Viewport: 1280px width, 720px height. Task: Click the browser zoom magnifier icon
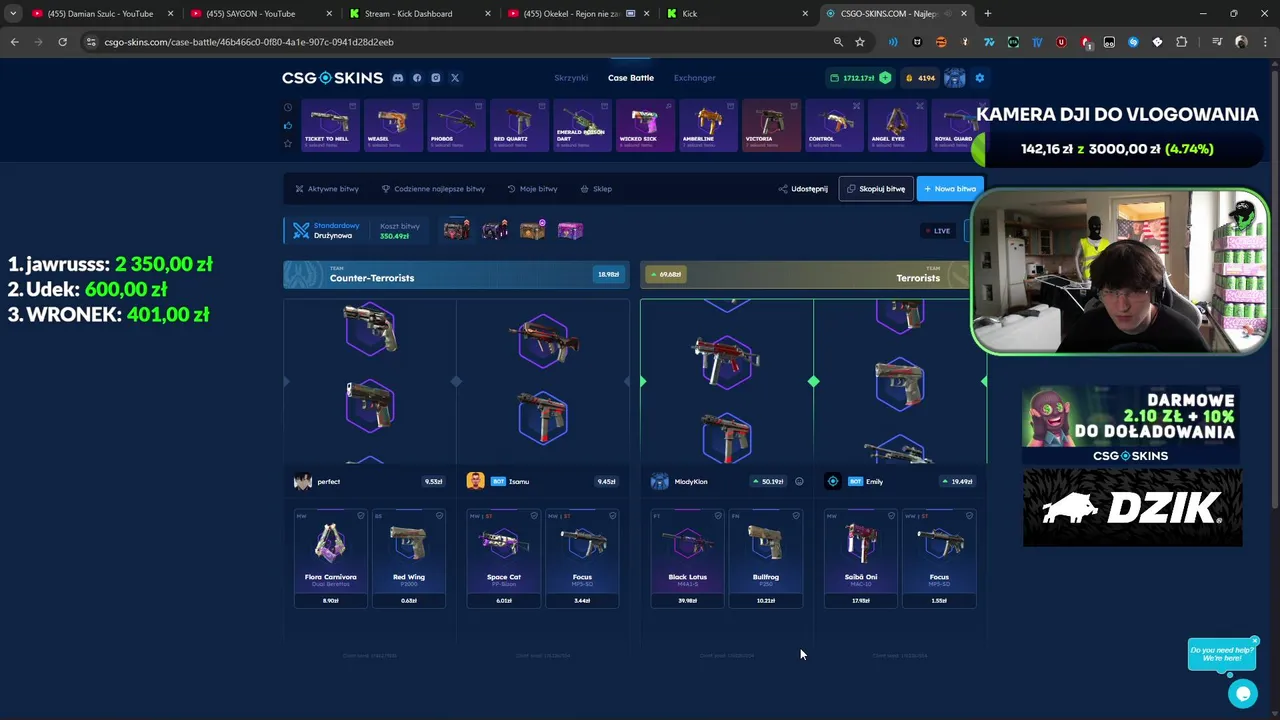coord(838,42)
